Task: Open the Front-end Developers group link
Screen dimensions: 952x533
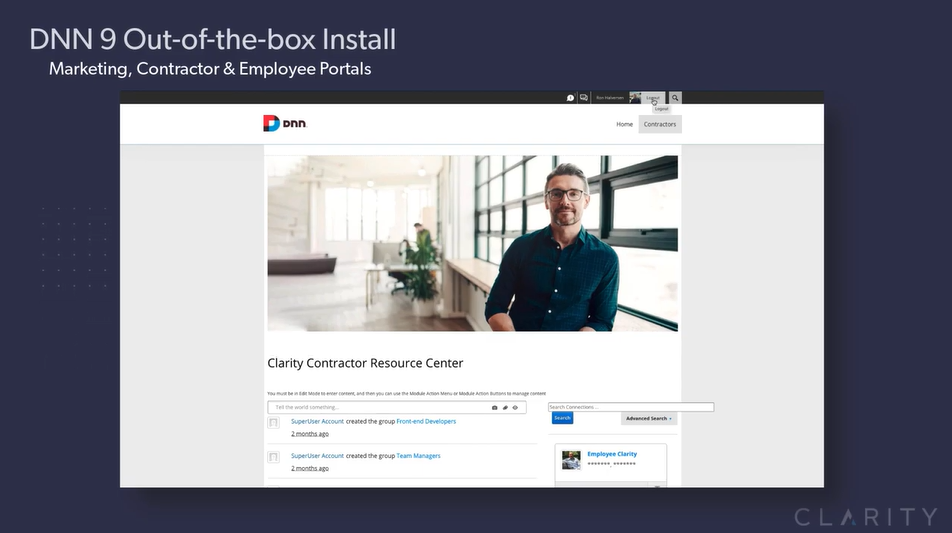Action: (426, 422)
